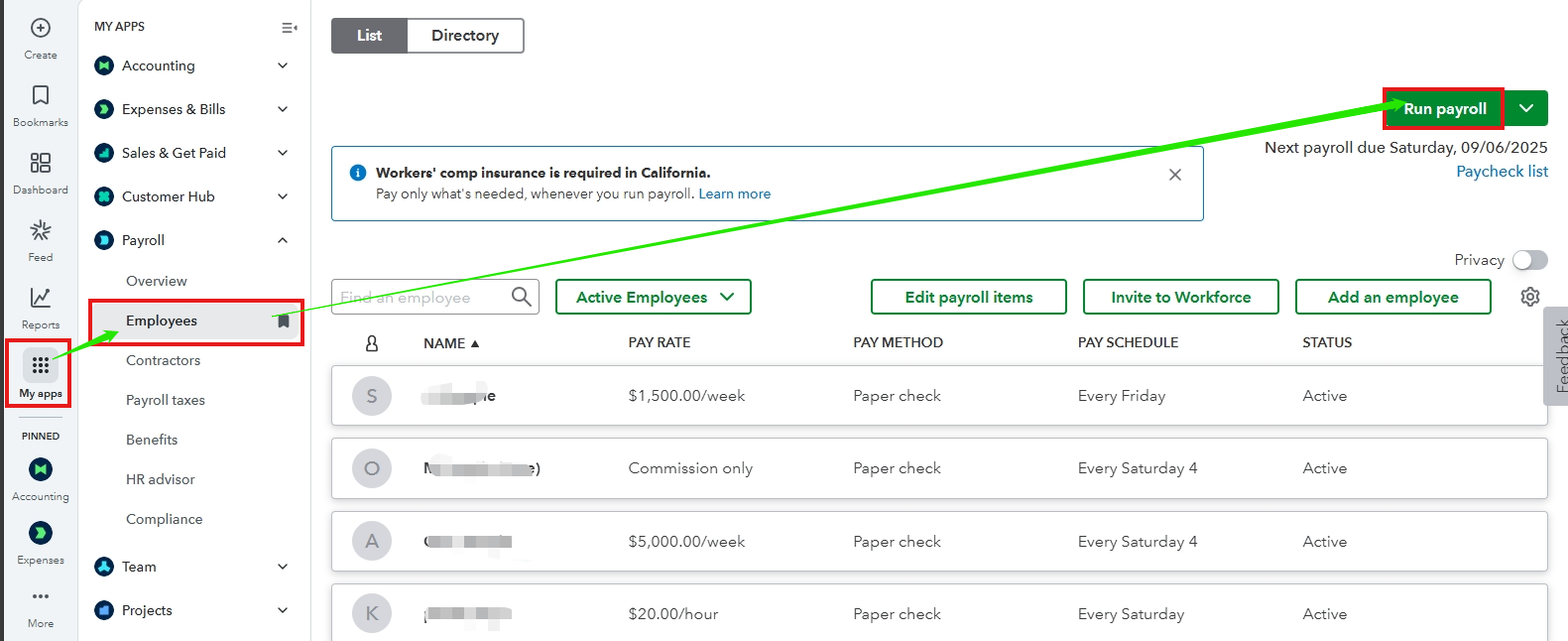
Task: Click the $20.00/hour pay rate cell
Action: point(673,614)
